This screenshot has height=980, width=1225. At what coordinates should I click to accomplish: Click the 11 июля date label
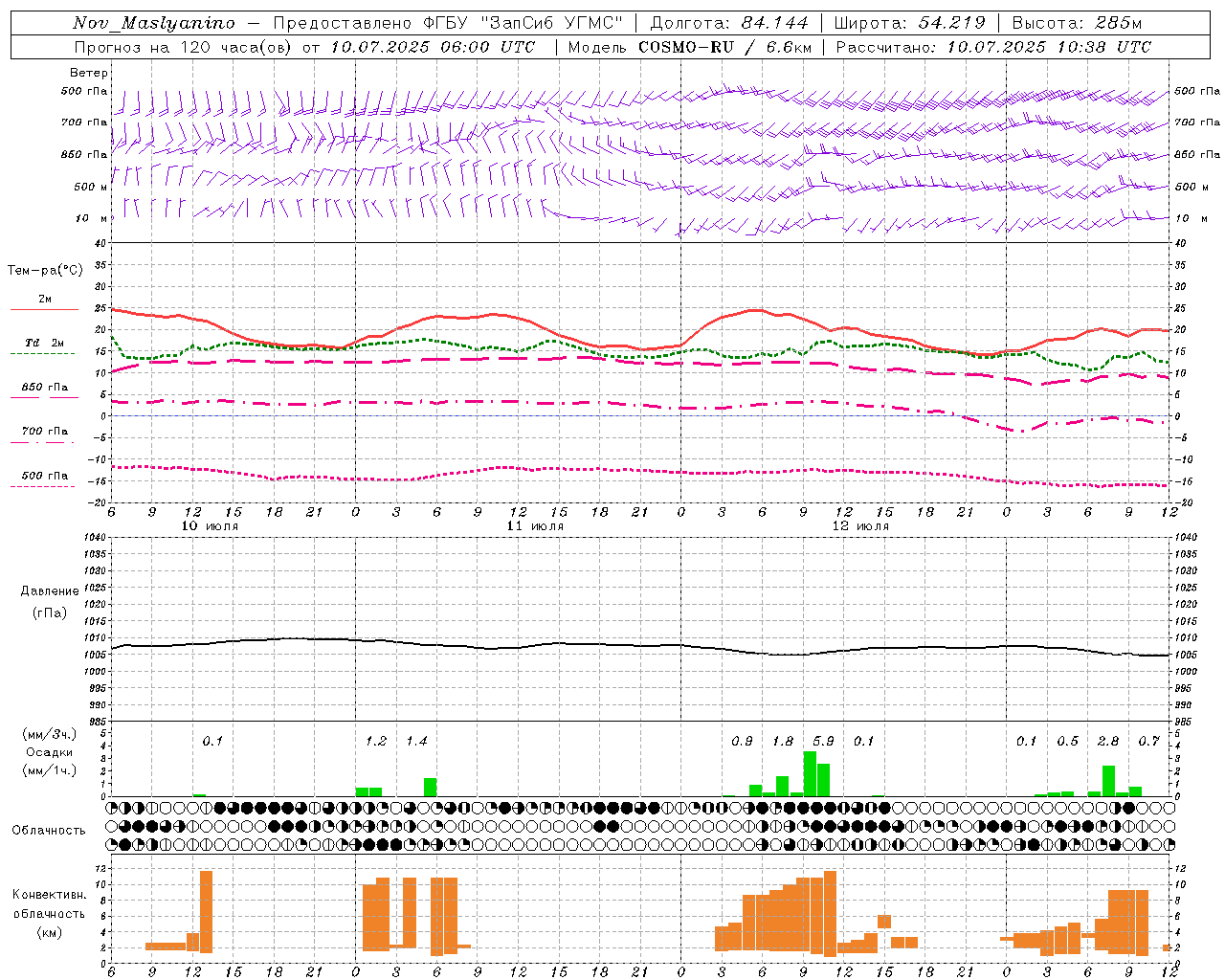[535, 526]
